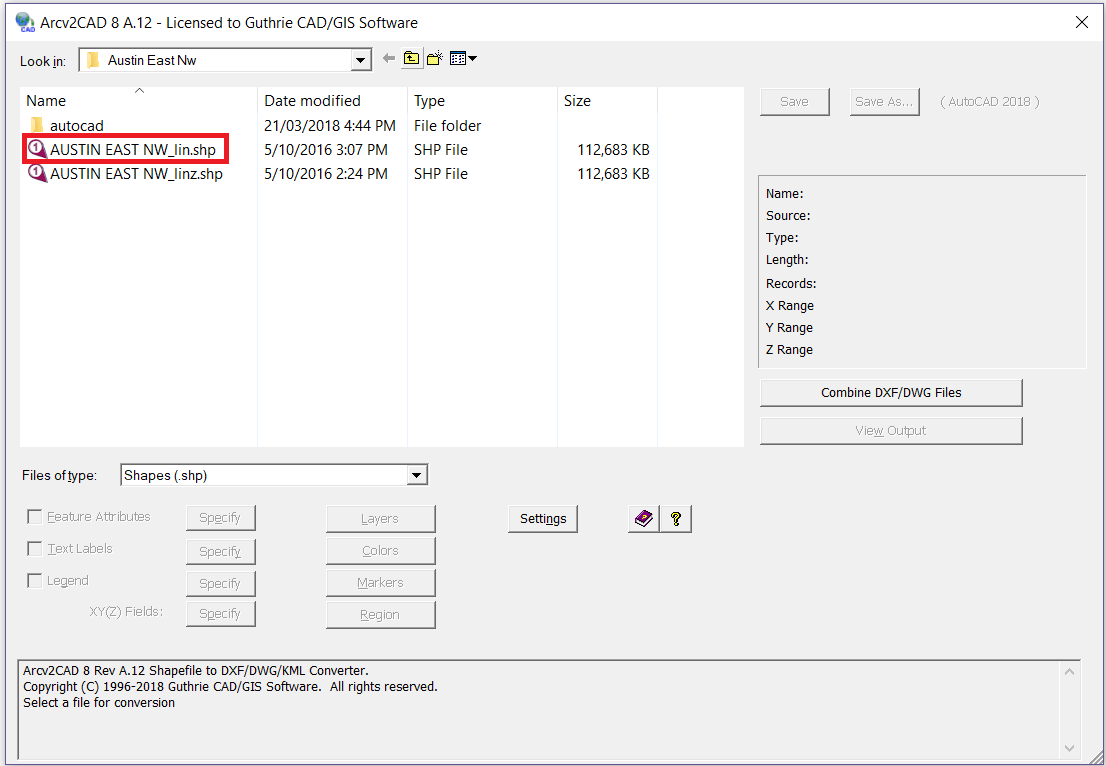Select file AUSTIN EAST NW_lin.shp

click(133, 150)
